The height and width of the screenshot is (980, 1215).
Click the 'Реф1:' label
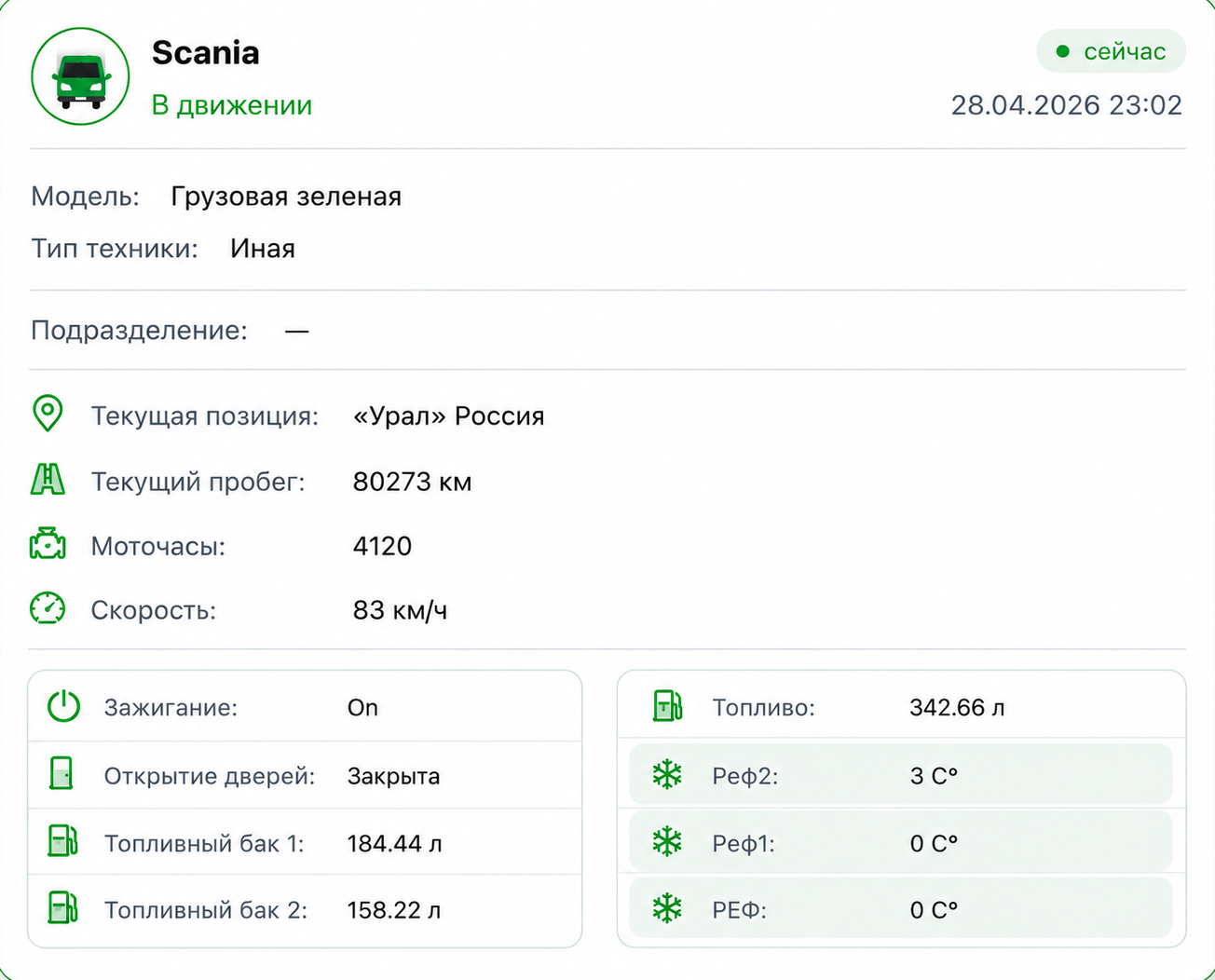[744, 844]
